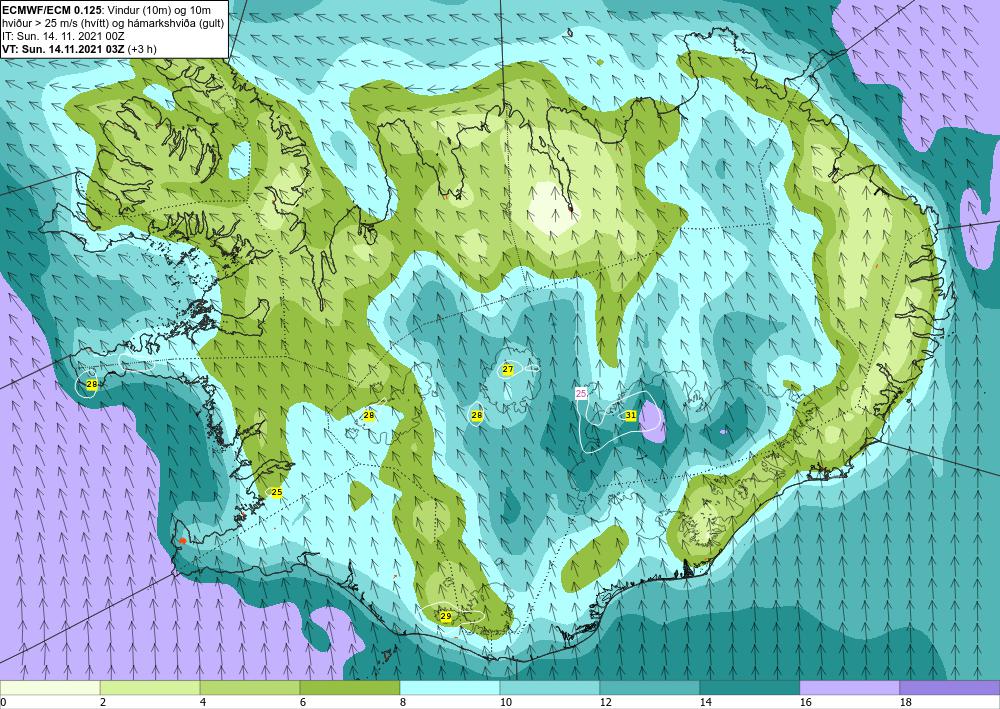Click the '(+3 h)' forecast offset text
The width and height of the screenshot is (1000, 709).
[142, 48]
